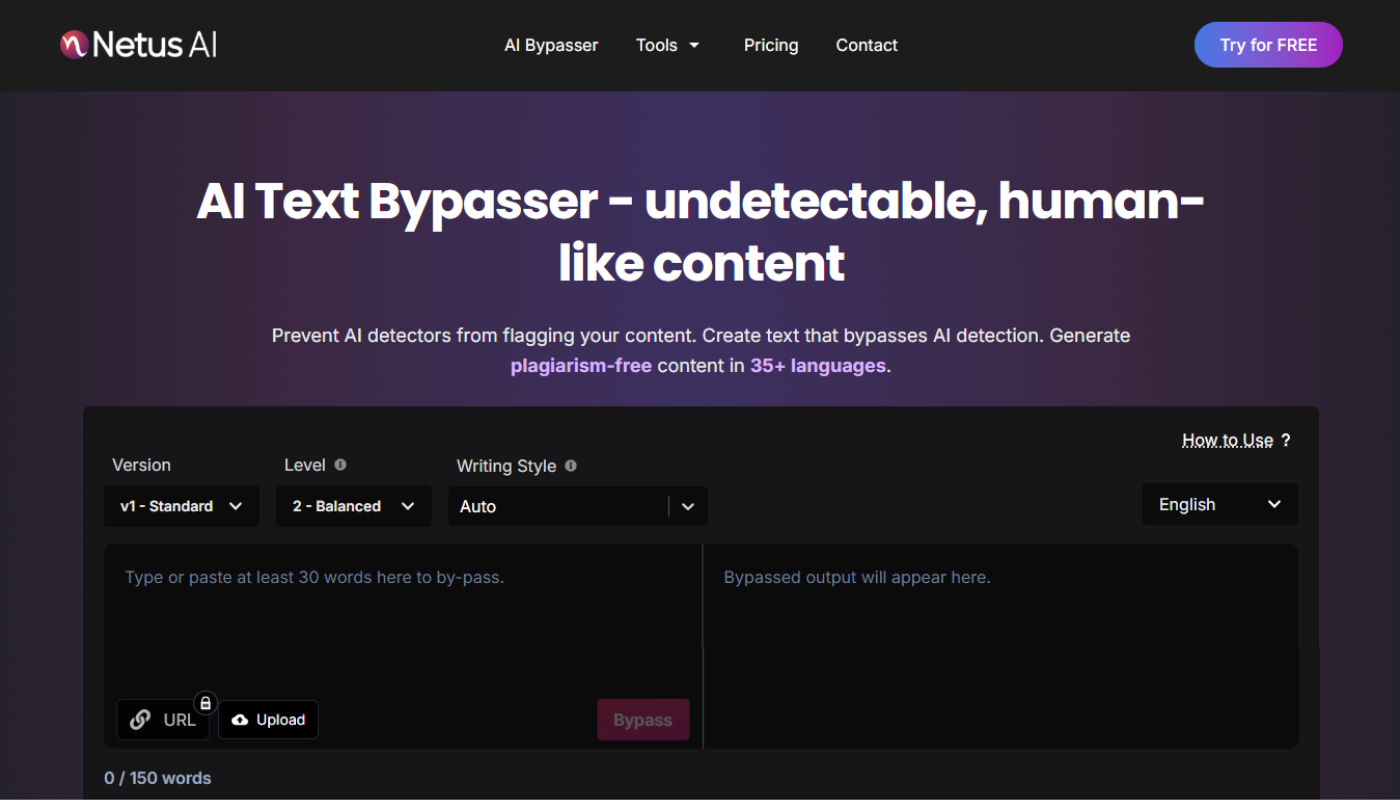Open the How to Use link
The image size is (1400, 800).
click(1227, 440)
